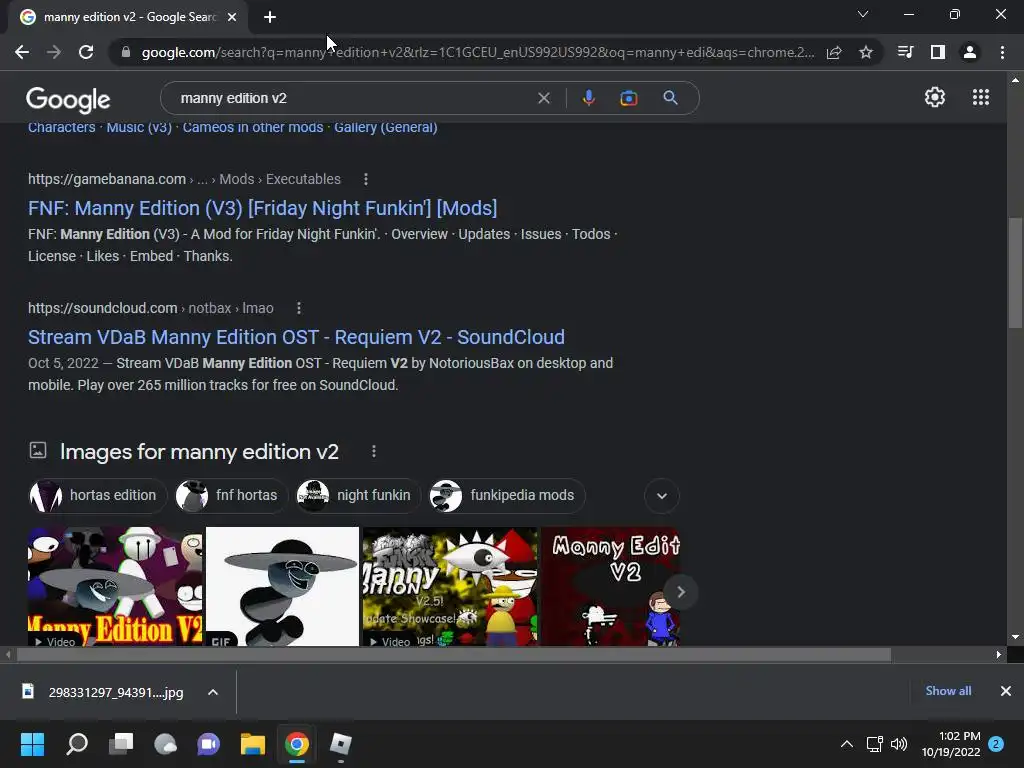The image size is (1024, 768).
Task: Open Cameos in other mods link
Action: pyautogui.click(x=253, y=127)
